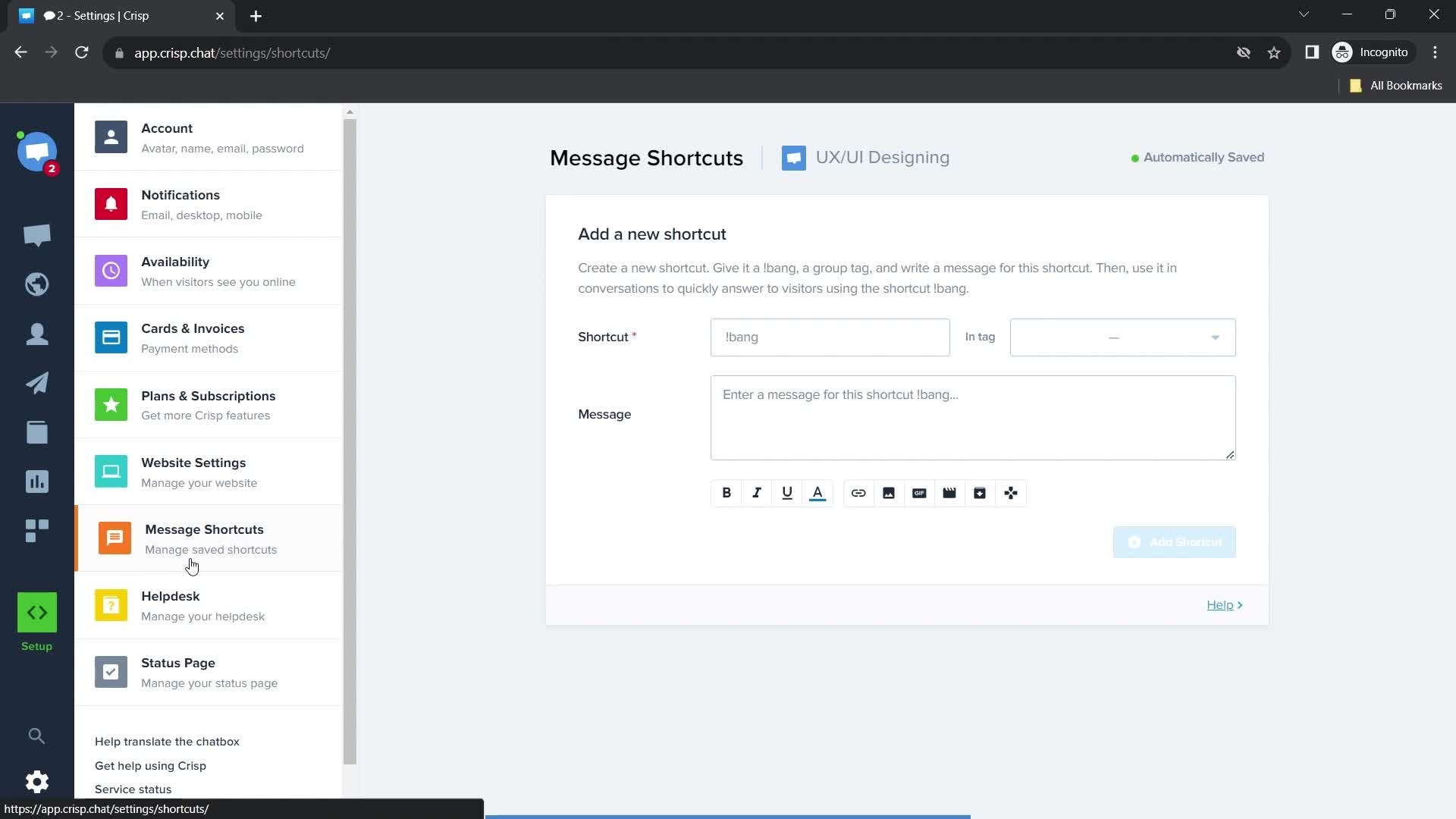Insert an image into the message
Screen dimensions: 1456x819
pyautogui.click(x=889, y=493)
